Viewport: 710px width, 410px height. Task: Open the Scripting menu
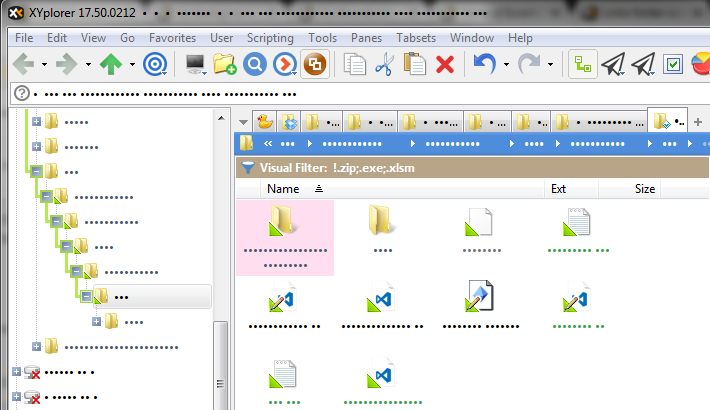(x=270, y=37)
